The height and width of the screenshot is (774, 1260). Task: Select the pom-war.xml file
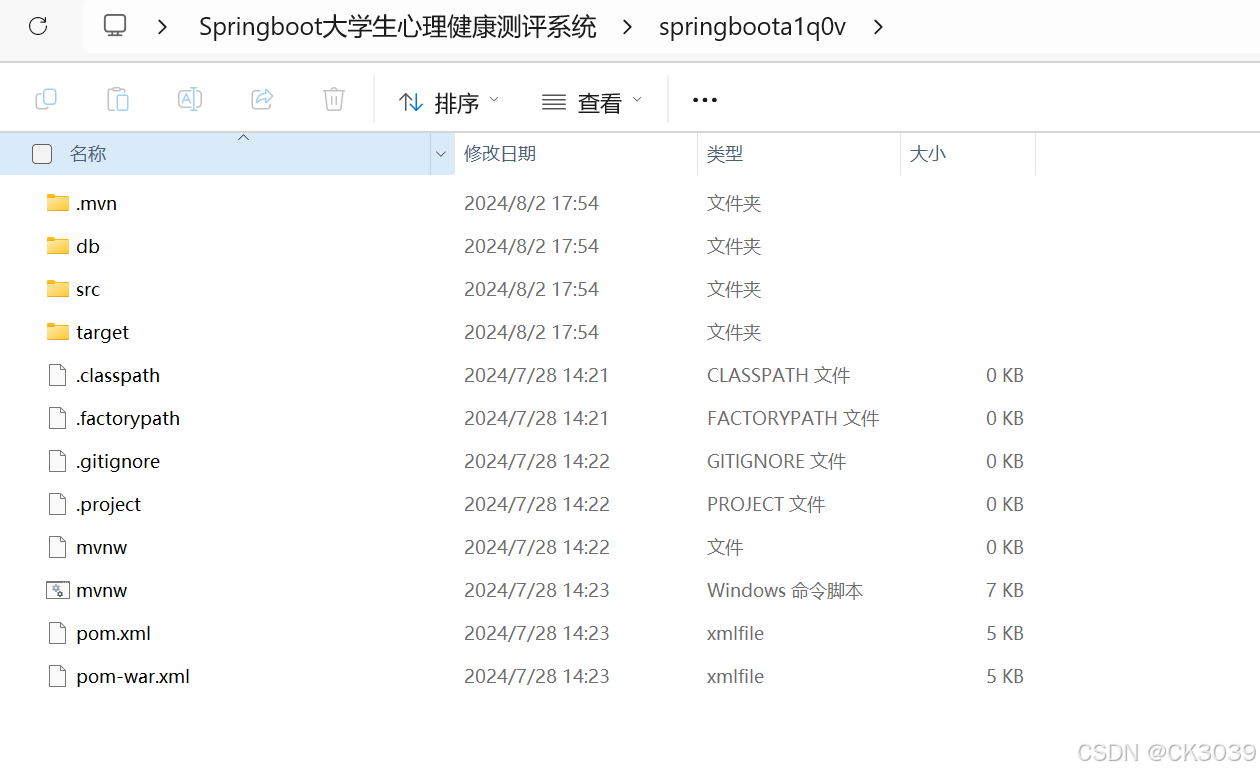132,676
